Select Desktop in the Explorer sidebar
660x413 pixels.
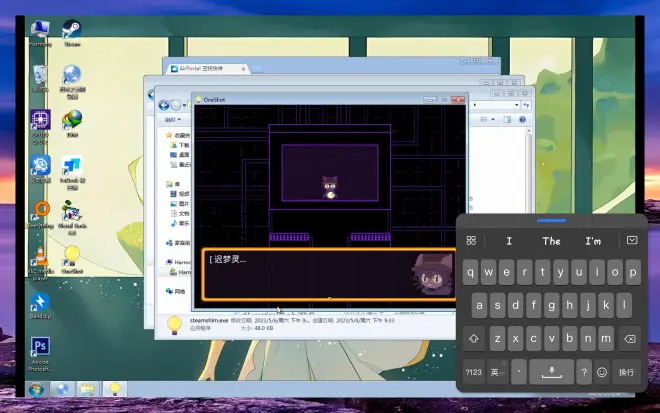[180, 155]
